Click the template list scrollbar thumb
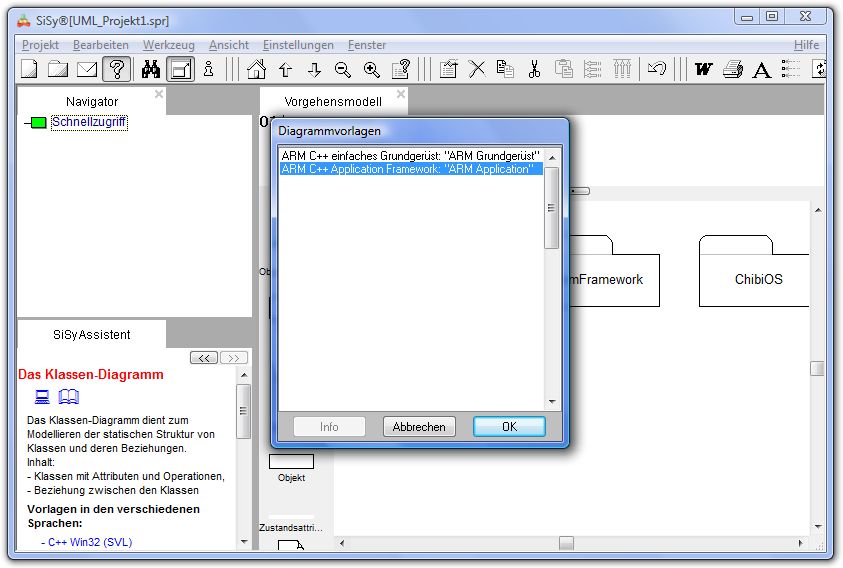 pos(552,208)
